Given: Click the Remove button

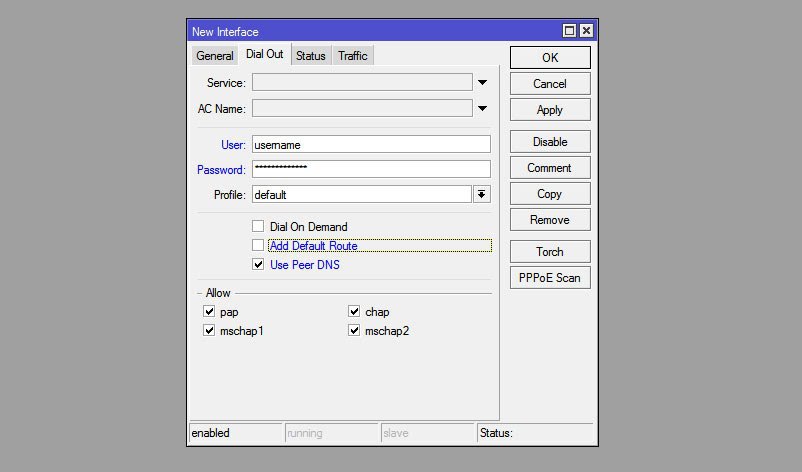Looking at the screenshot, I should coord(550,220).
